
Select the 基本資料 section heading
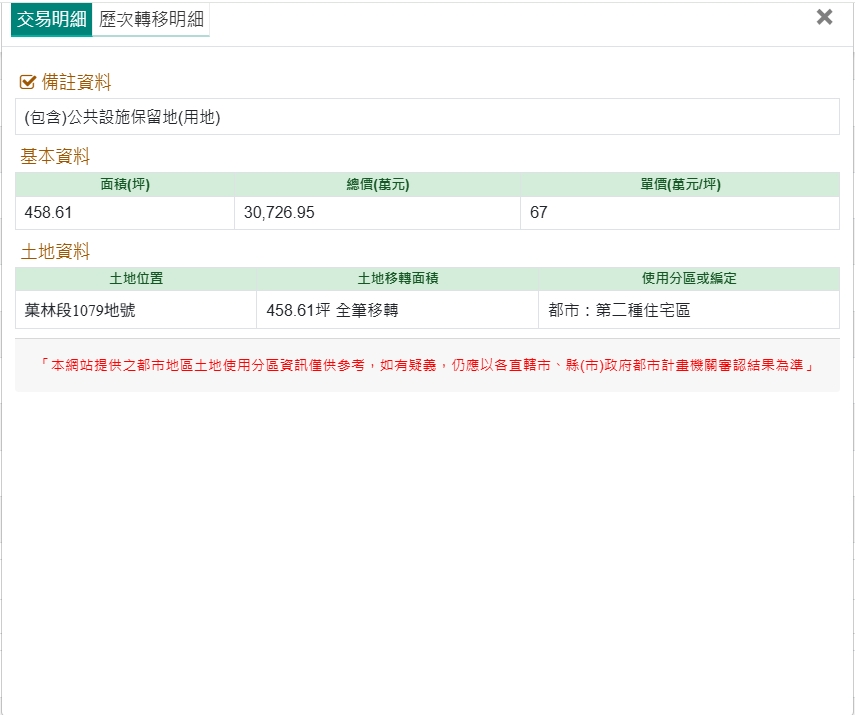click(x=55, y=156)
